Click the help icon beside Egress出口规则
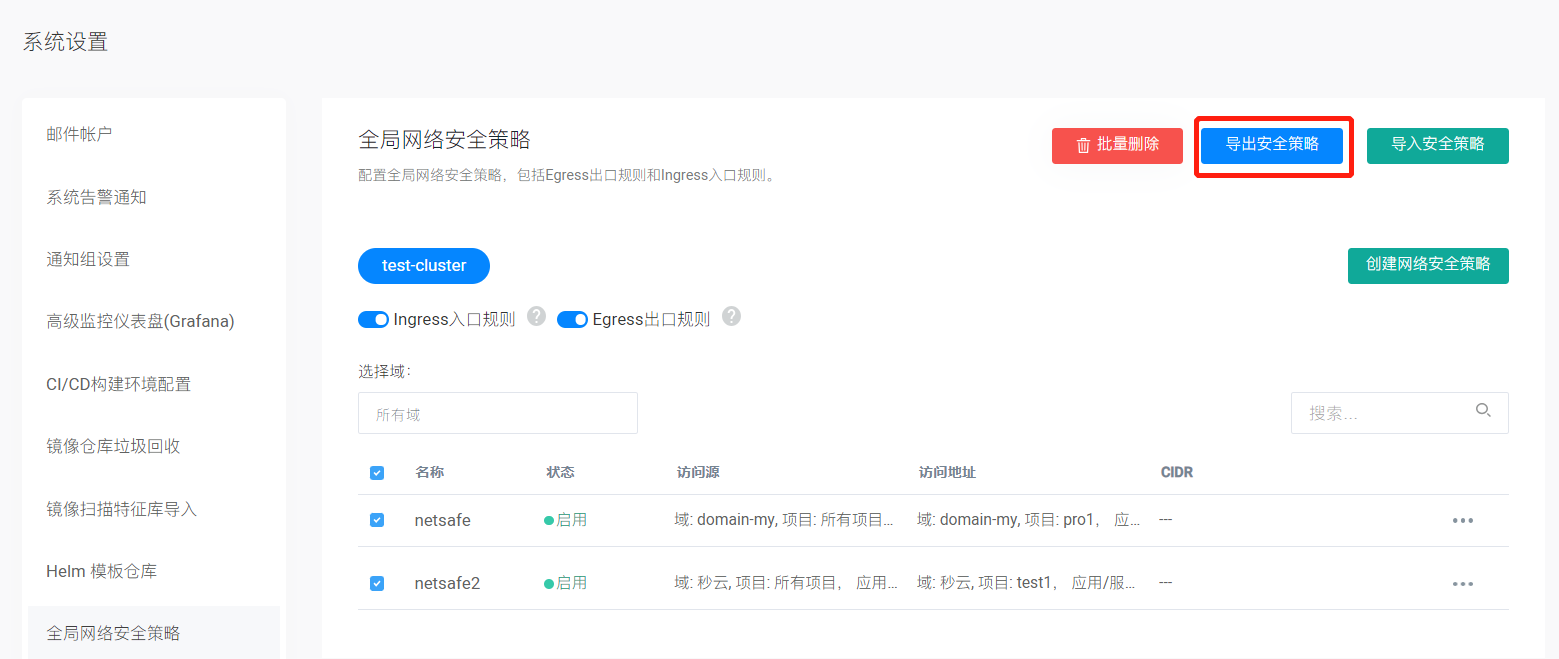Screen dimensions: 1559x659 (x=731, y=317)
